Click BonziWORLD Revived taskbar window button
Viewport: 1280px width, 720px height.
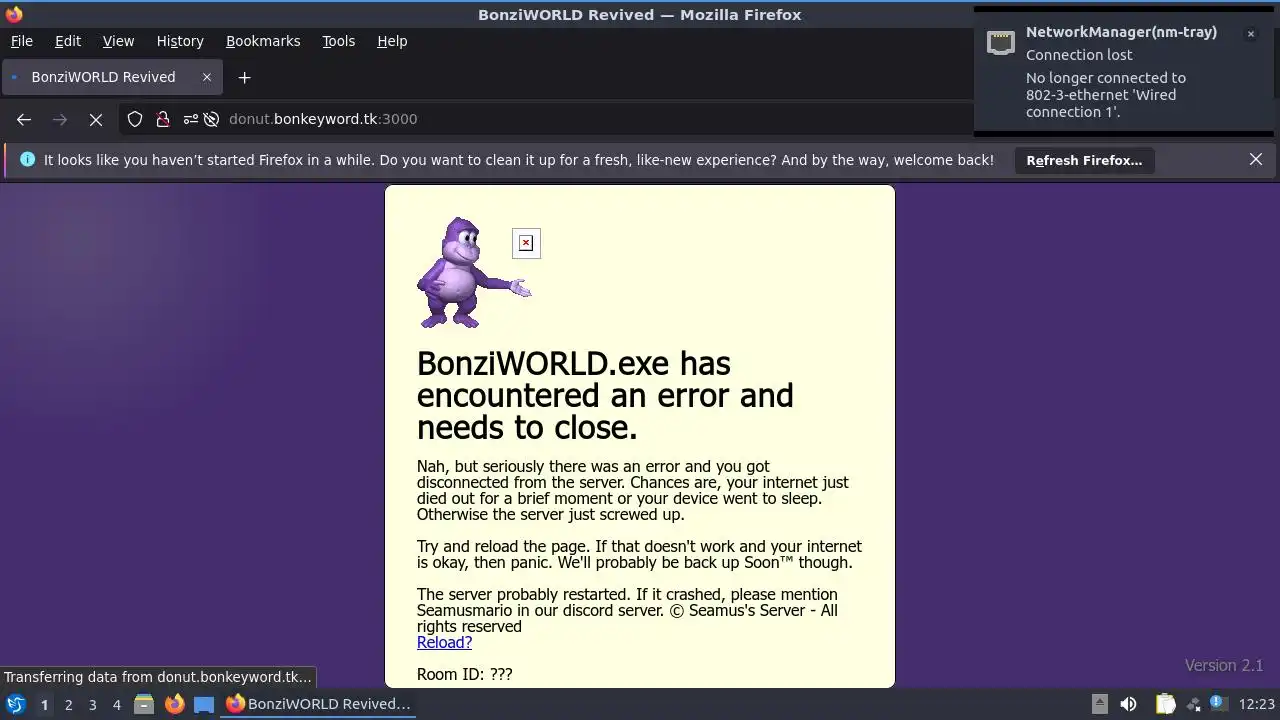click(318, 704)
